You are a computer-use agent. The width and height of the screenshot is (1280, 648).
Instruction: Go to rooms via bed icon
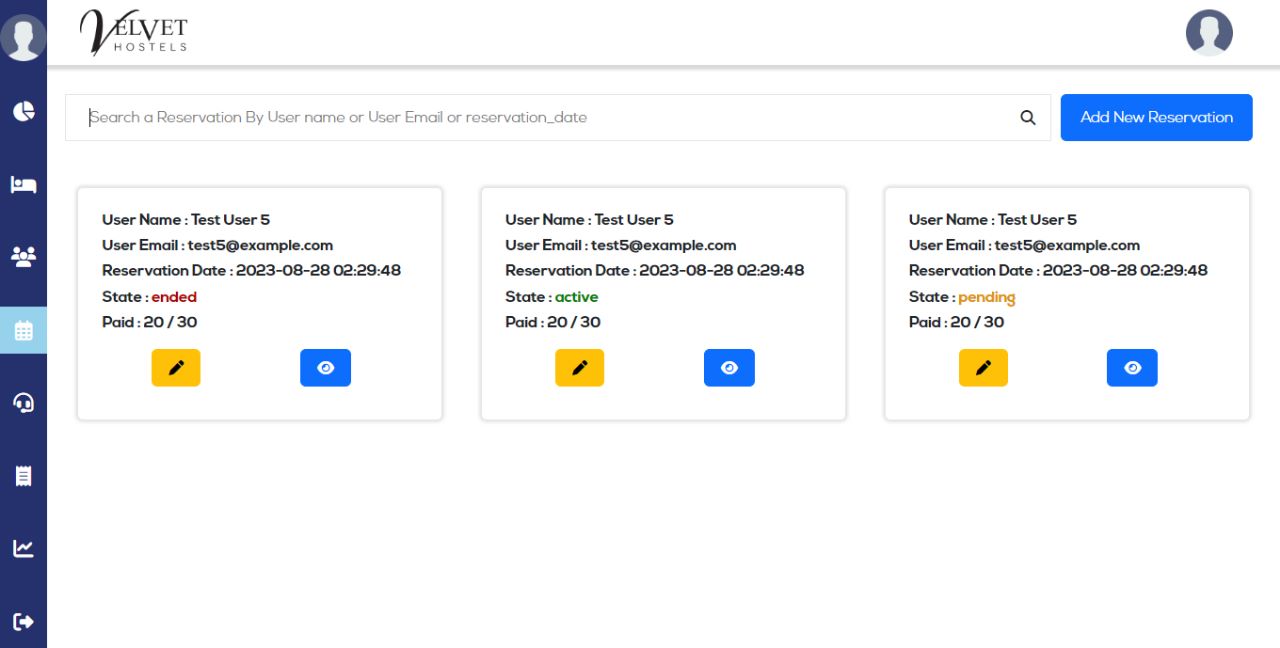pos(23,185)
